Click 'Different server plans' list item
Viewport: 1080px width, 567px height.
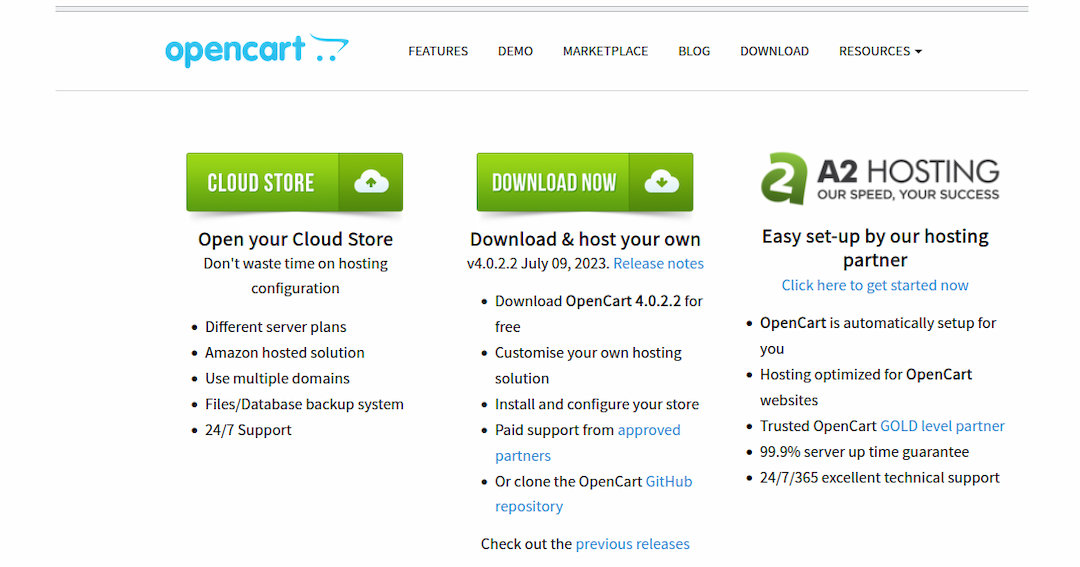(x=276, y=327)
